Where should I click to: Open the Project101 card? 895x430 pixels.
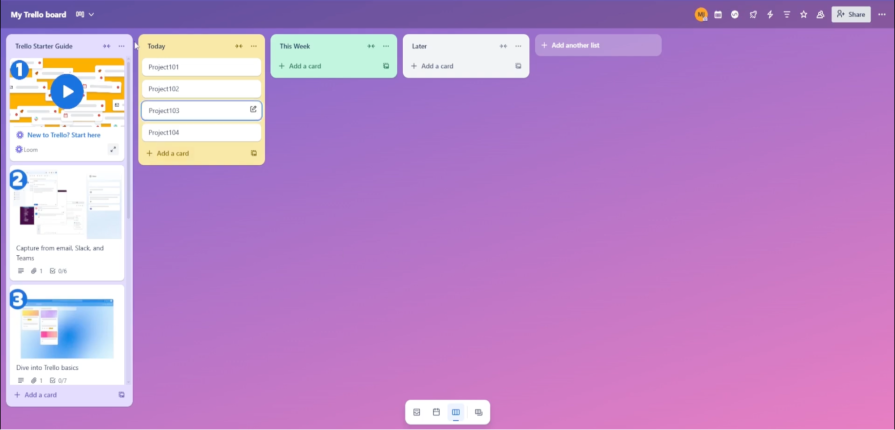pyautogui.click(x=201, y=67)
